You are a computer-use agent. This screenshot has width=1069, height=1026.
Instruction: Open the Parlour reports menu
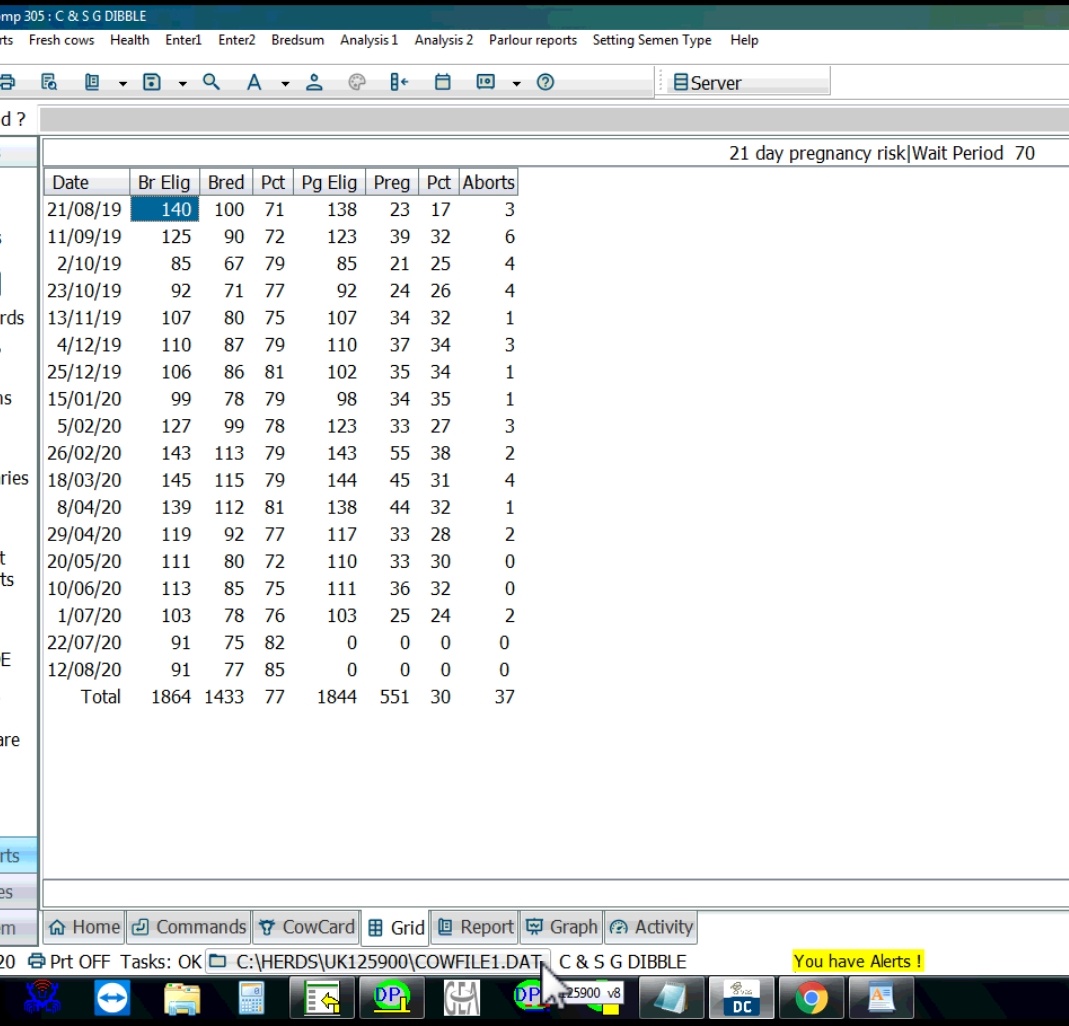[532, 40]
